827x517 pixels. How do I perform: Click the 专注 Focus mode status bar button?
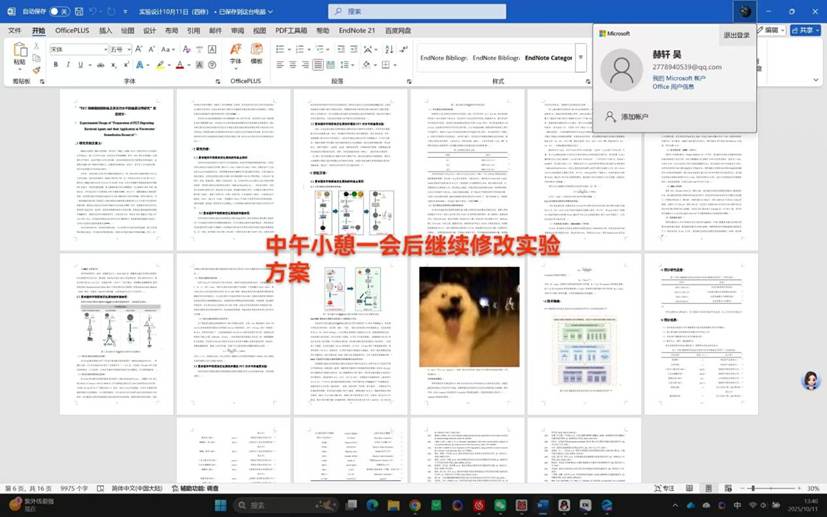[664, 489]
